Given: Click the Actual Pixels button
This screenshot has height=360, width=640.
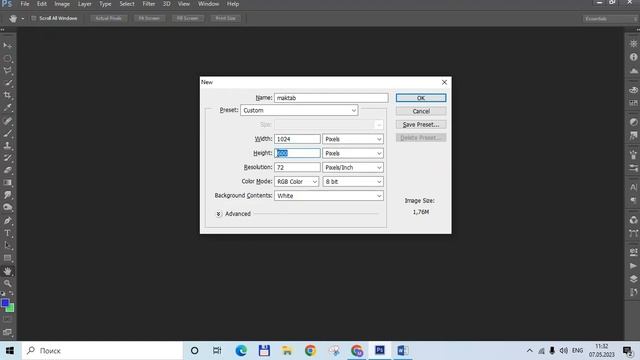Looking at the screenshot, I should tap(109, 18).
